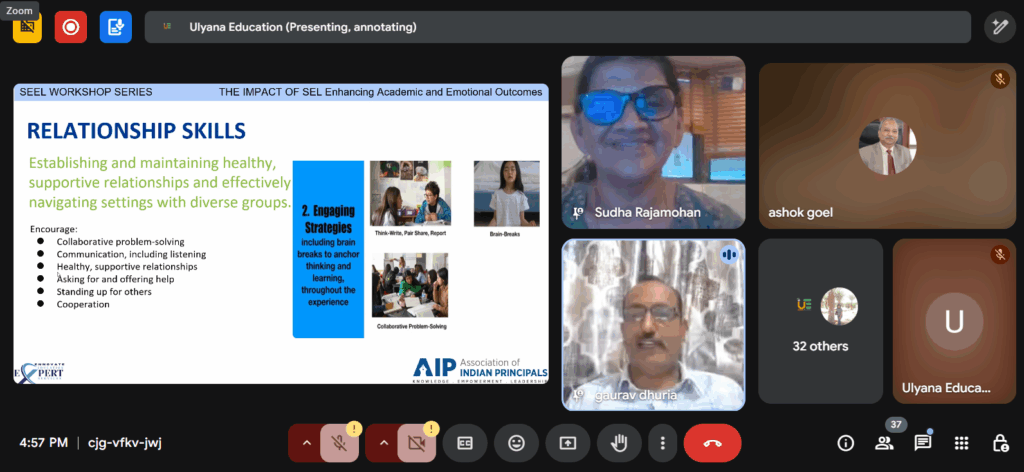The width and height of the screenshot is (1024, 472).
Task: Click the blue transcript notes icon
Action: (x=115, y=27)
